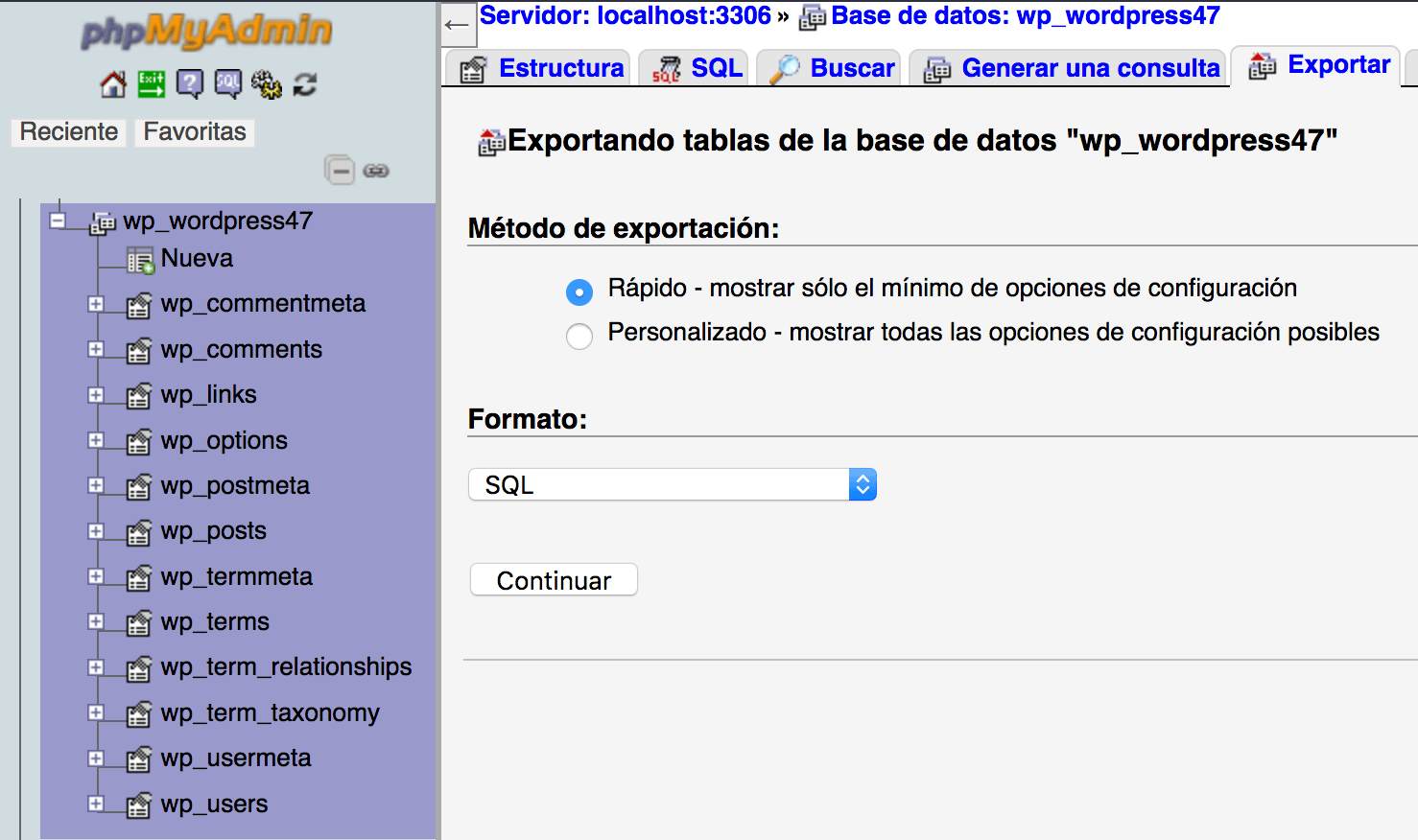The width and height of the screenshot is (1418, 840).
Task: Open phpMyAdmin settings gear icon
Action: (x=267, y=84)
